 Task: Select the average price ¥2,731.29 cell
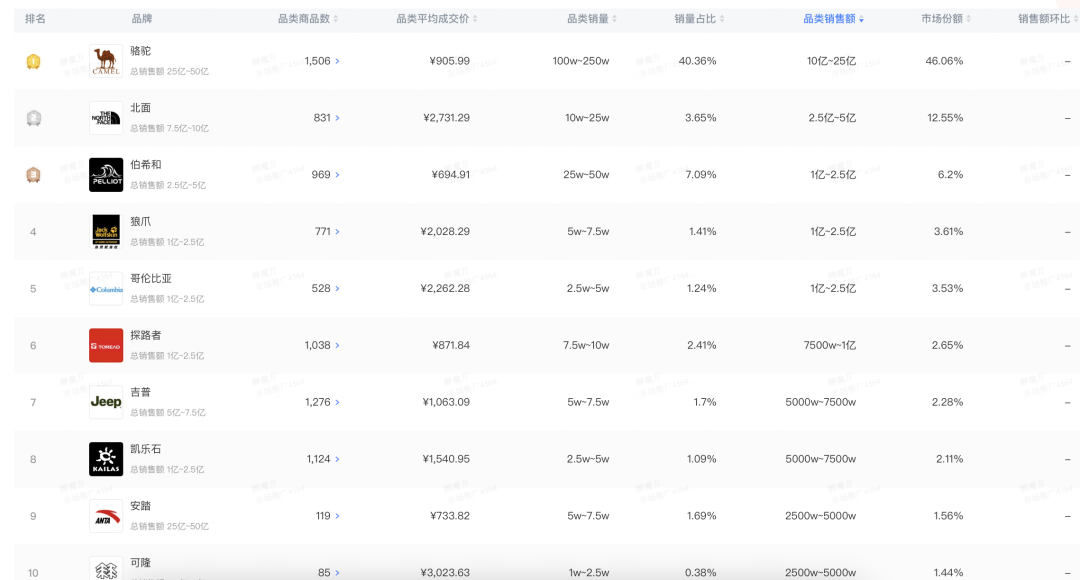click(x=446, y=118)
